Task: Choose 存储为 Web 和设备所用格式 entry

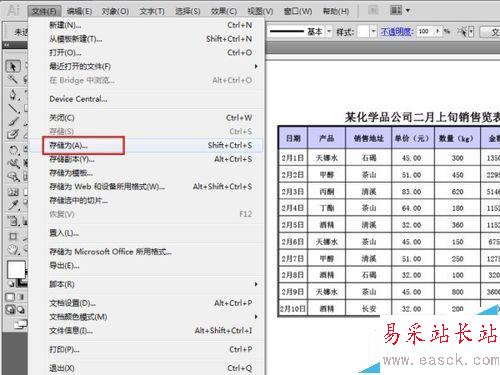Action: 146,187
